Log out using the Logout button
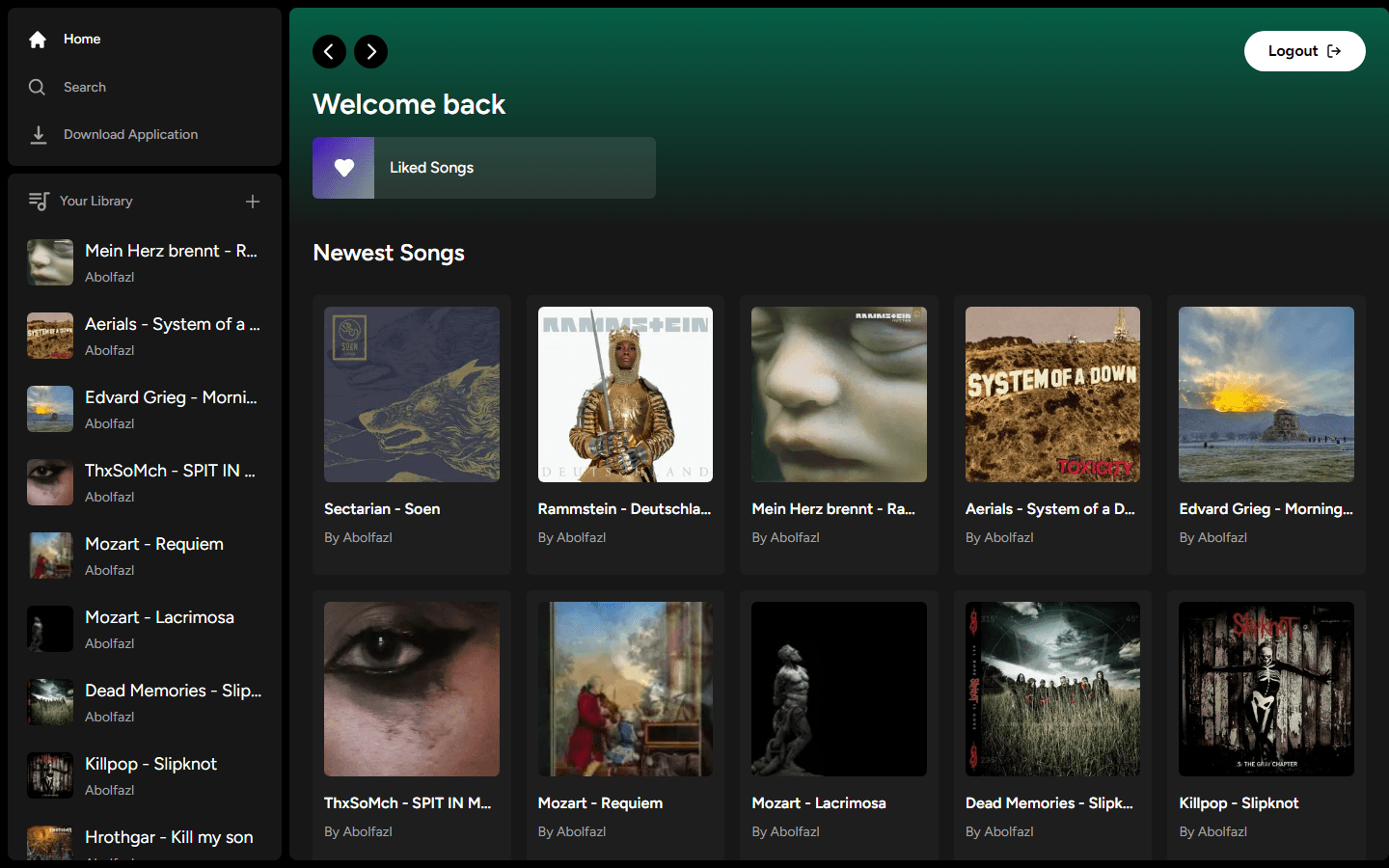This screenshot has height=868, width=1389. (x=1304, y=51)
